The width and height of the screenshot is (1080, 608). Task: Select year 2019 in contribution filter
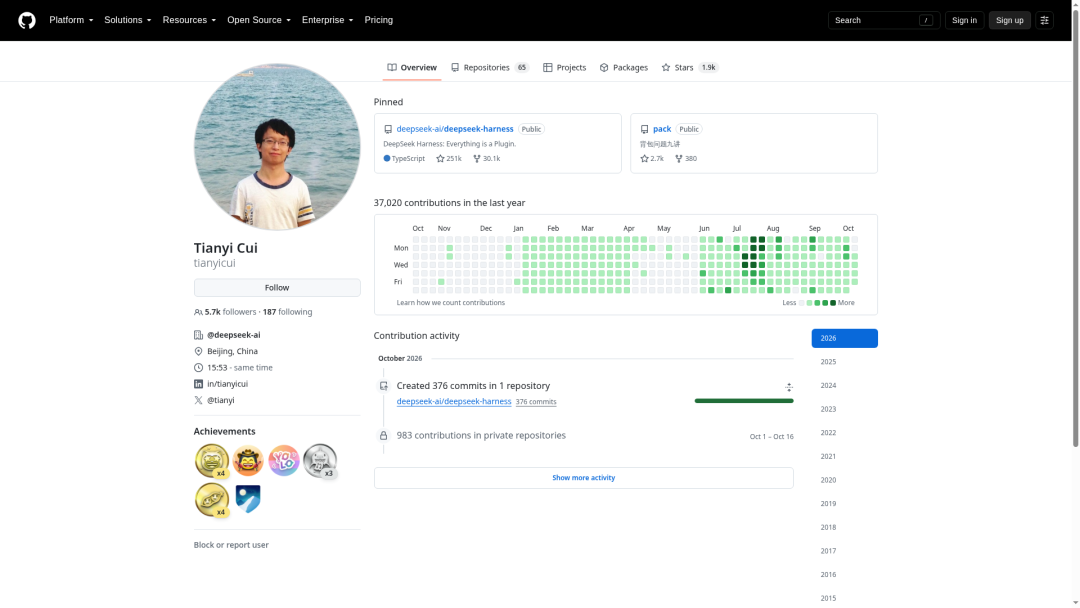[x=844, y=503]
